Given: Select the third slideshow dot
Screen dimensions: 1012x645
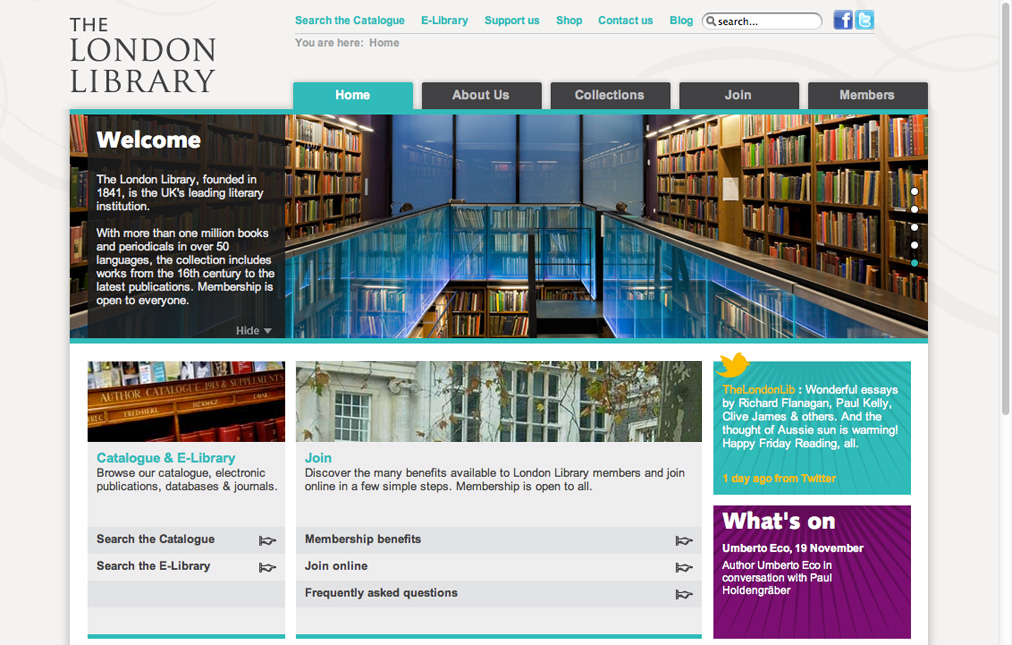Looking at the screenshot, I should coord(915,227).
